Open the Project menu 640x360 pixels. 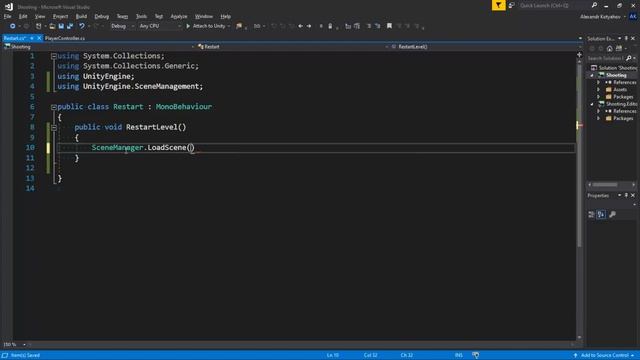pos(60,16)
